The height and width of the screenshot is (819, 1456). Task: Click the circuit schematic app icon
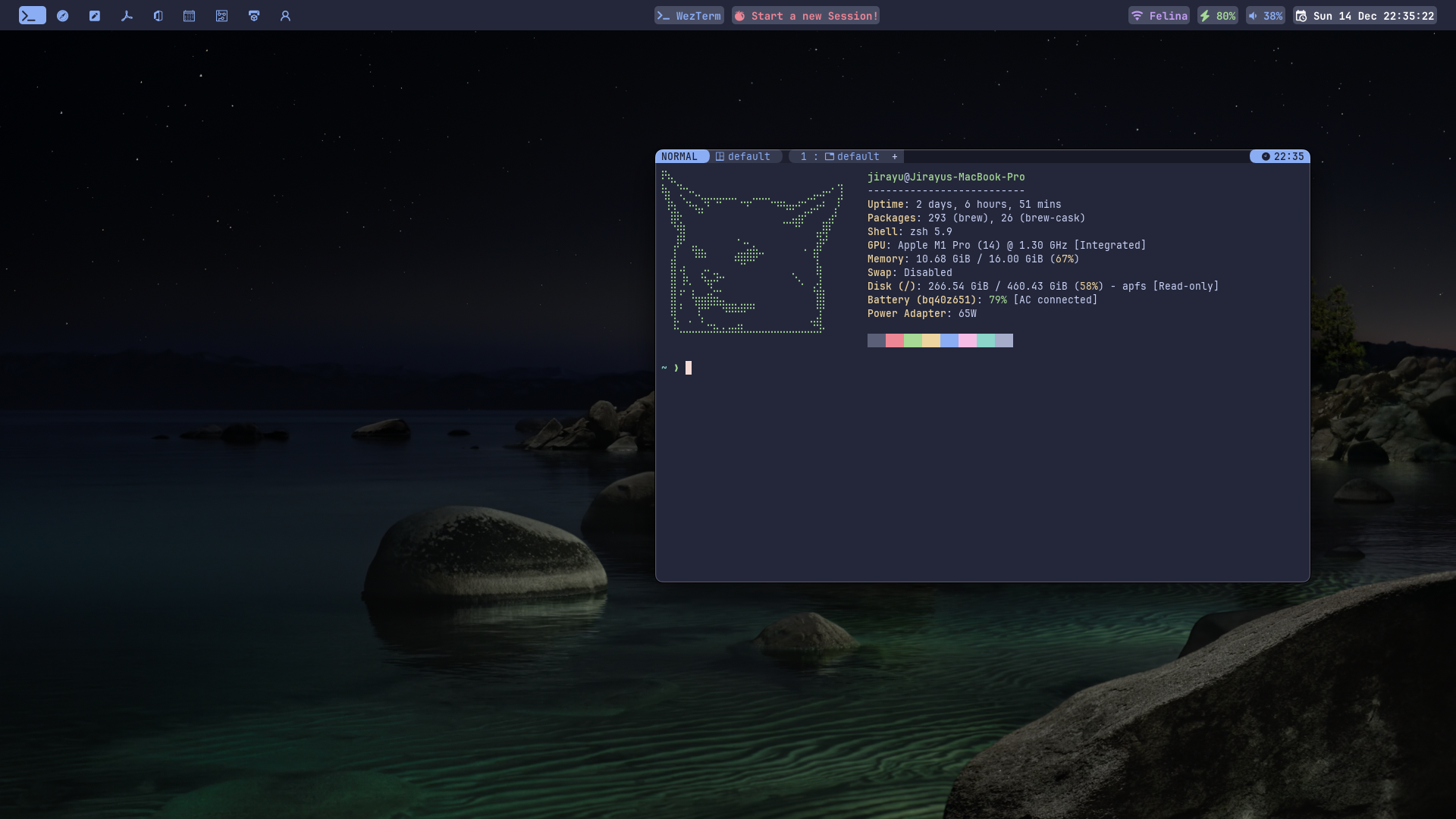coord(221,15)
